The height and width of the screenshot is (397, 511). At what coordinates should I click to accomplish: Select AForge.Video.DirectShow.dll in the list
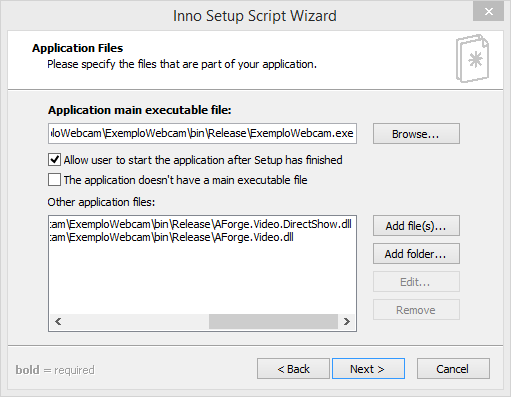click(x=200, y=224)
